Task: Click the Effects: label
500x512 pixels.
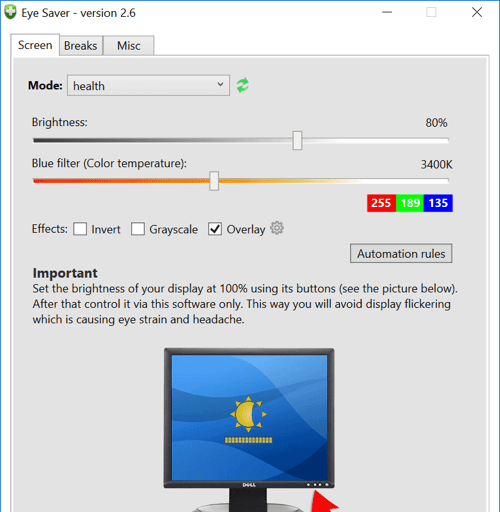Action: pos(50,229)
